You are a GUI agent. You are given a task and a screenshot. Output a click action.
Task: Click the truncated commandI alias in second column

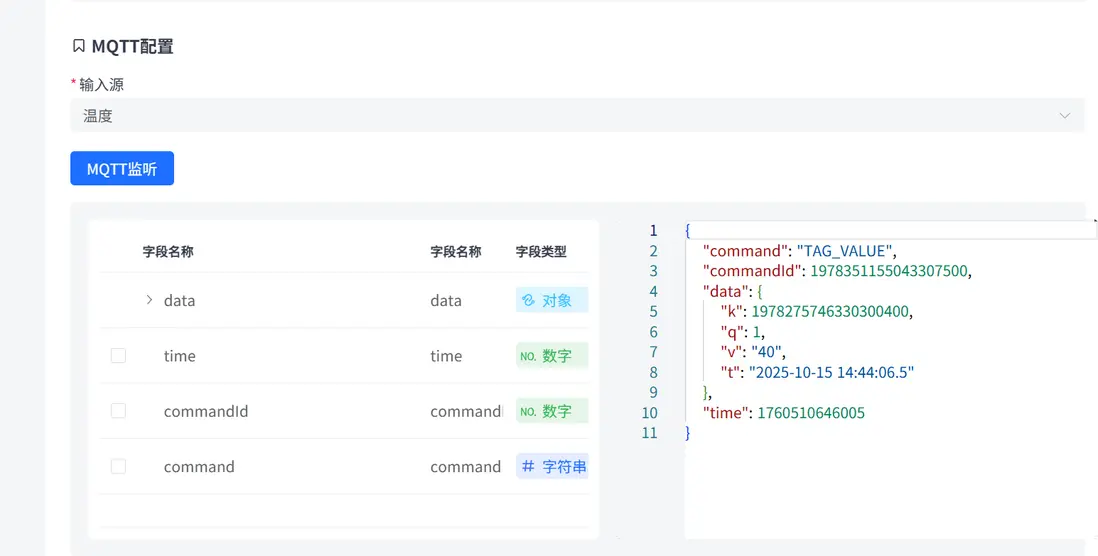[x=466, y=411]
